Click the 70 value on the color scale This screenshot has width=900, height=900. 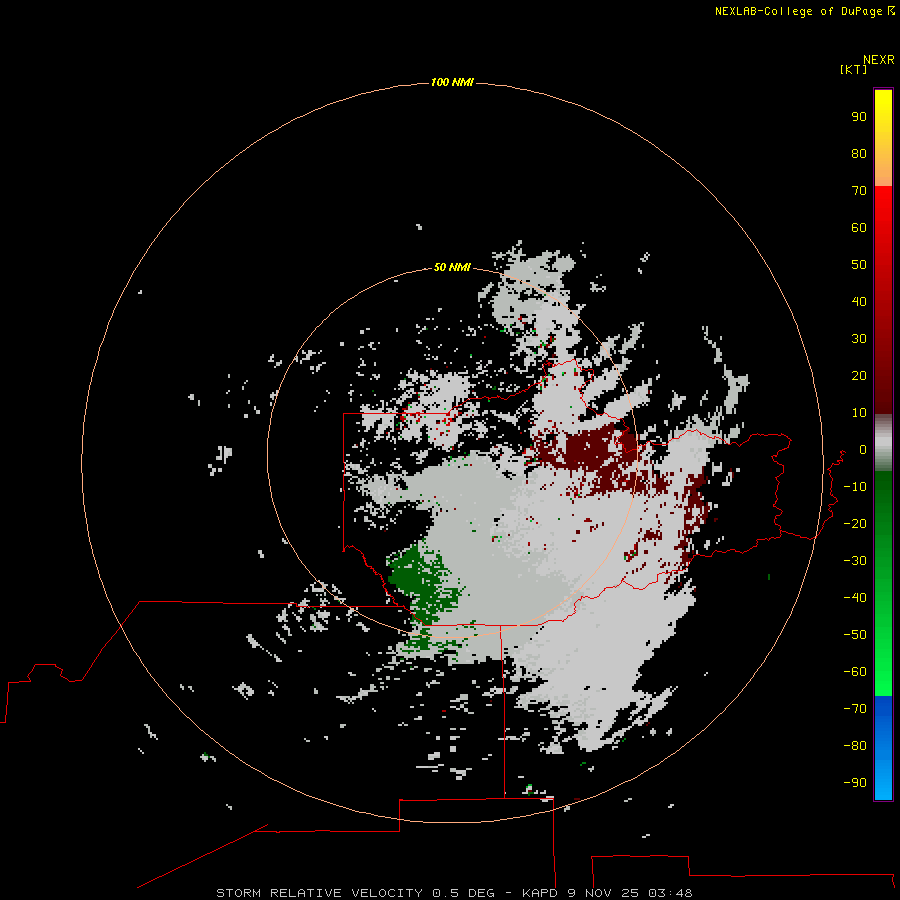(859, 191)
